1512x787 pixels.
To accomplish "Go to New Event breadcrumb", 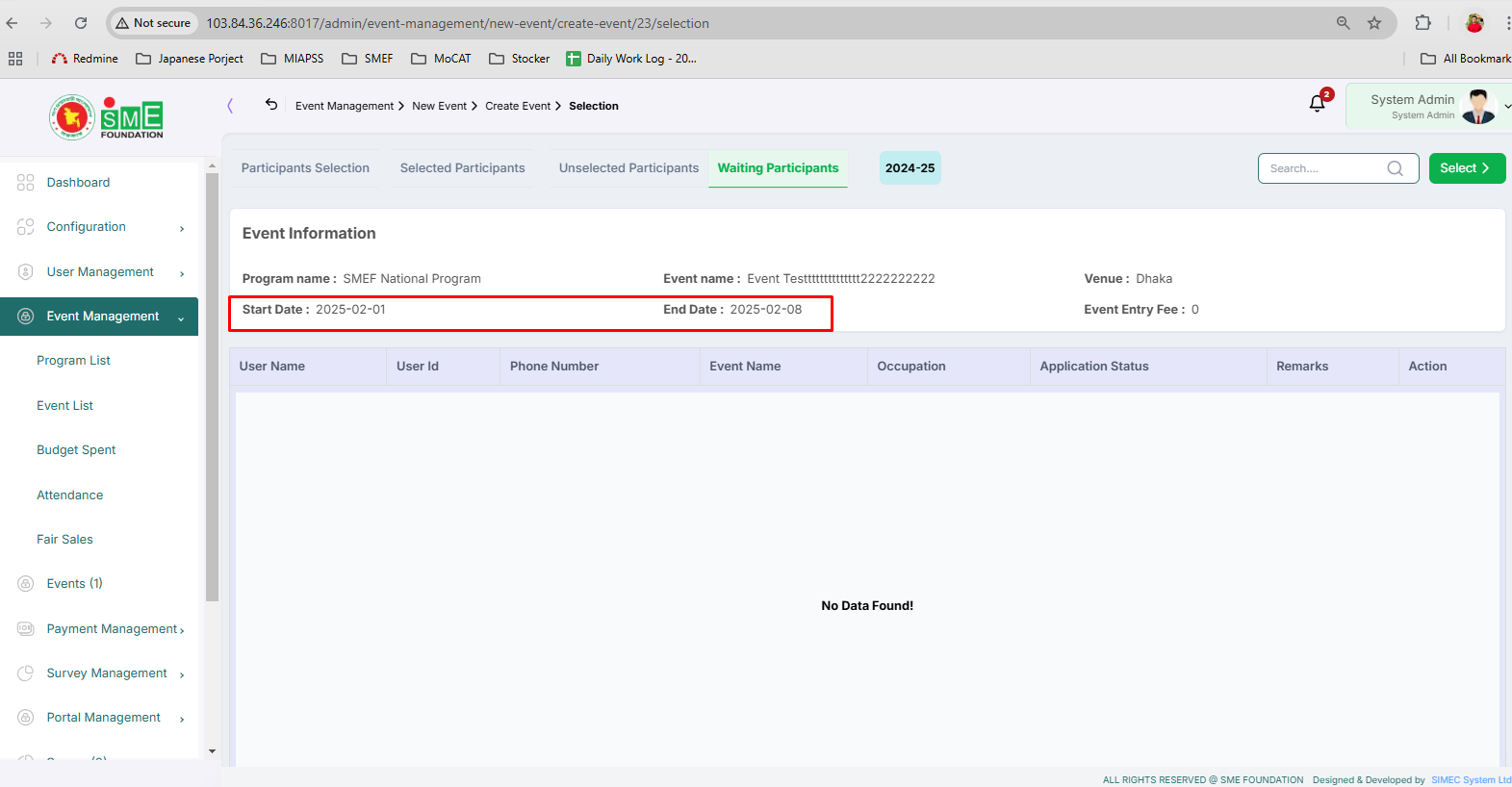I will click(439, 106).
